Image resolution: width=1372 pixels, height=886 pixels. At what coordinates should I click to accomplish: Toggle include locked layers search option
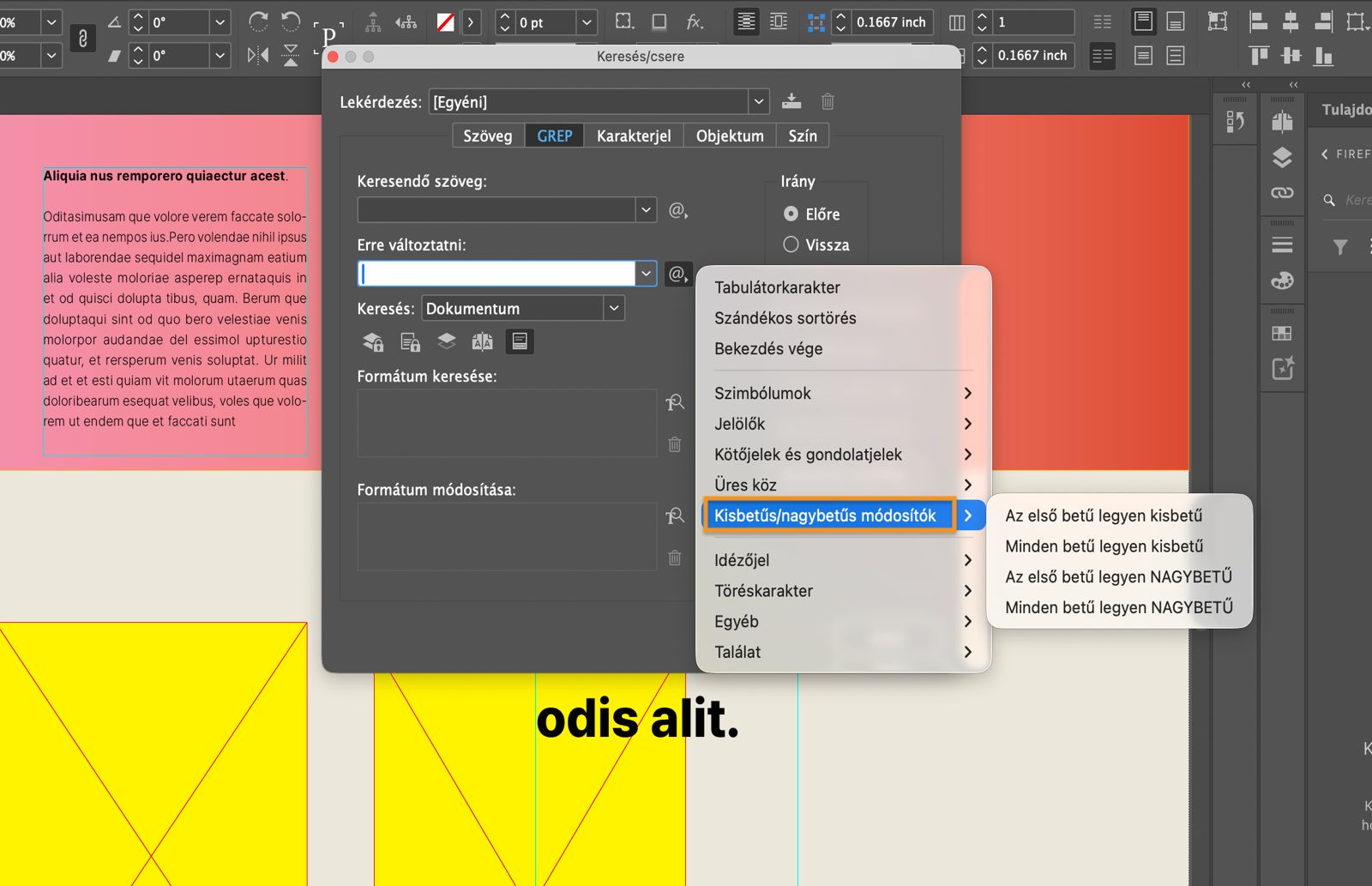(x=373, y=342)
